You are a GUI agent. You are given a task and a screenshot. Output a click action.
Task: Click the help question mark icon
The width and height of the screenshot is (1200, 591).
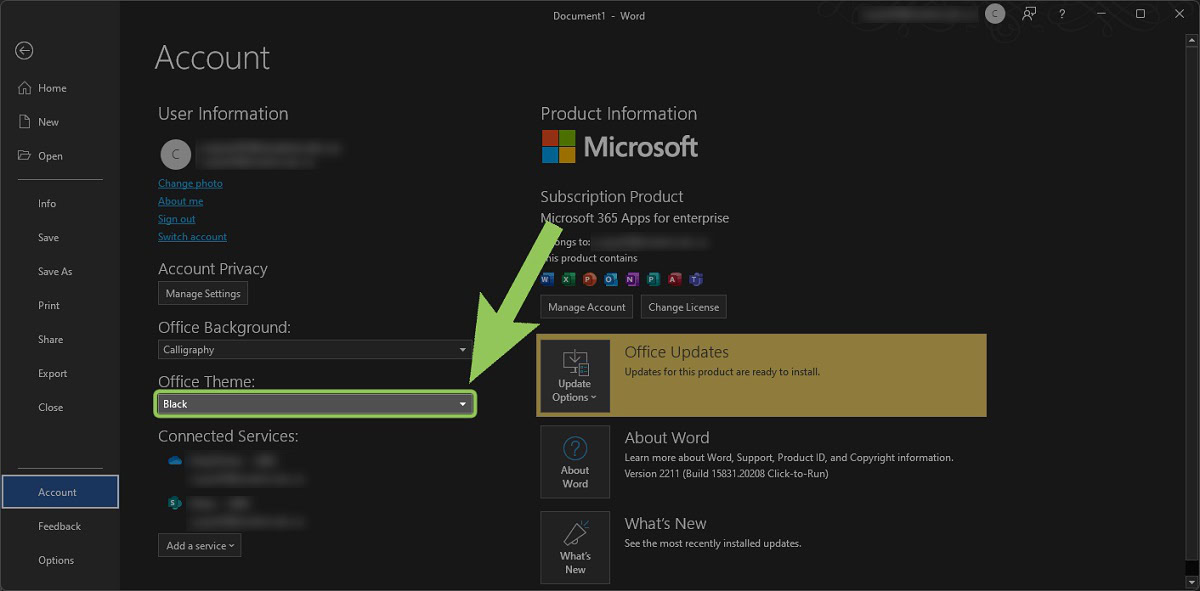pyautogui.click(x=1062, y=14)
